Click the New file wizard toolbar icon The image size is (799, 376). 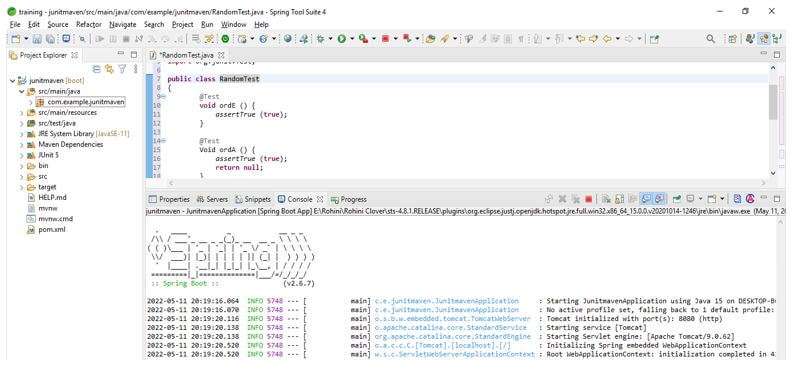tap(15, 39)
